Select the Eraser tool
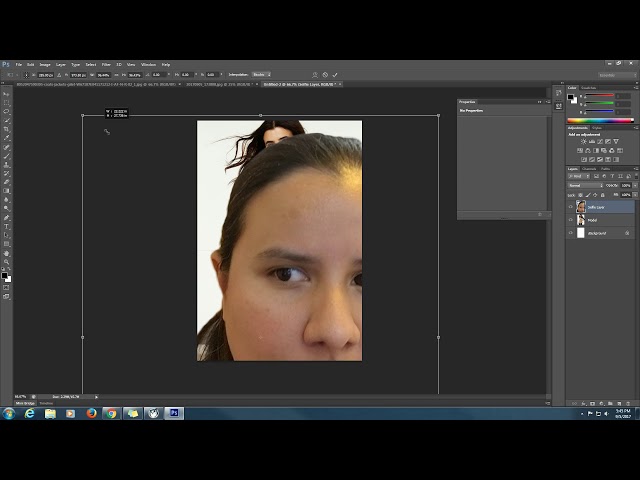 click(x=6, y=182)
